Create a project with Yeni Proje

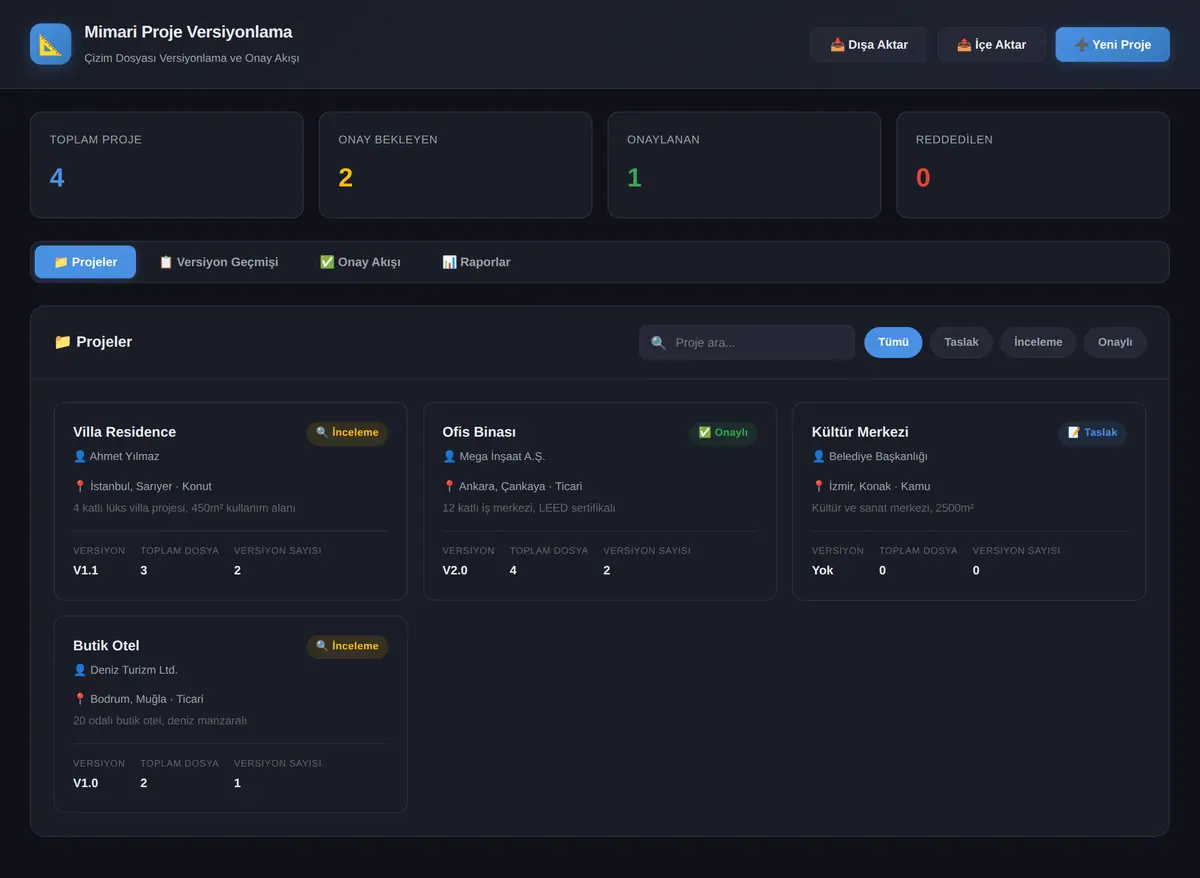pyautogui.click(x=1112, y=45)
